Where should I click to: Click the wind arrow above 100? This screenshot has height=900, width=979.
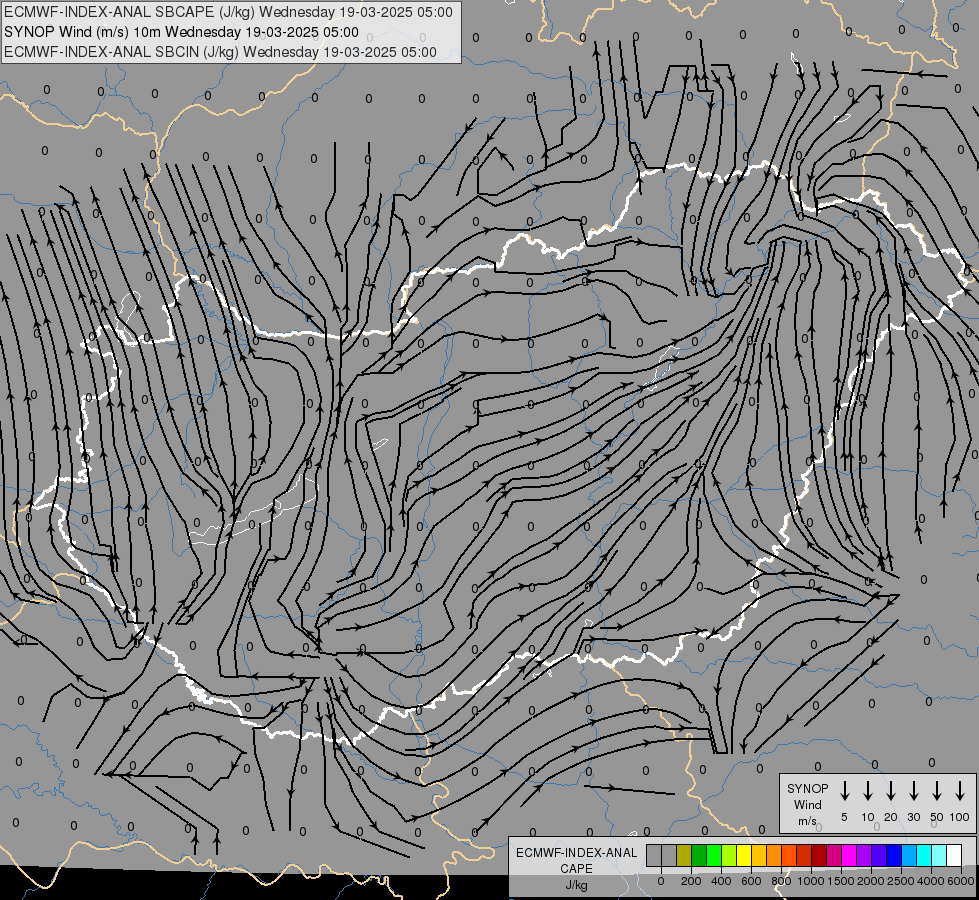[x=960, y=791]
